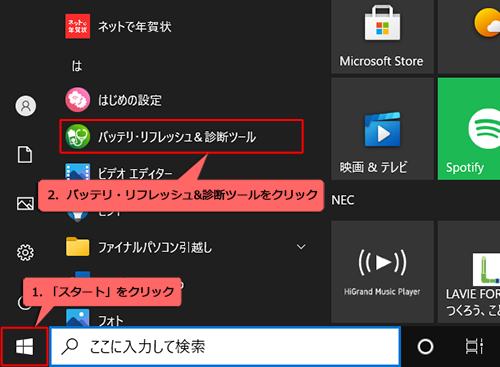The image size is (500, 367).
Task: Open HiGrand Music Player tile
Action: tap(382, 272)
